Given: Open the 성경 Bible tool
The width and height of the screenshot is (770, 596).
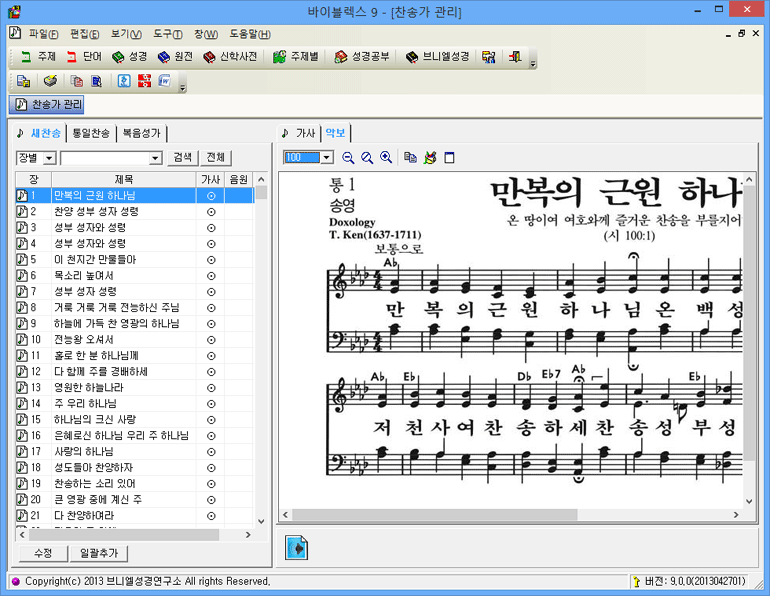Looking at the screenshot, I should pyautogui.click(x=129, y=57).
